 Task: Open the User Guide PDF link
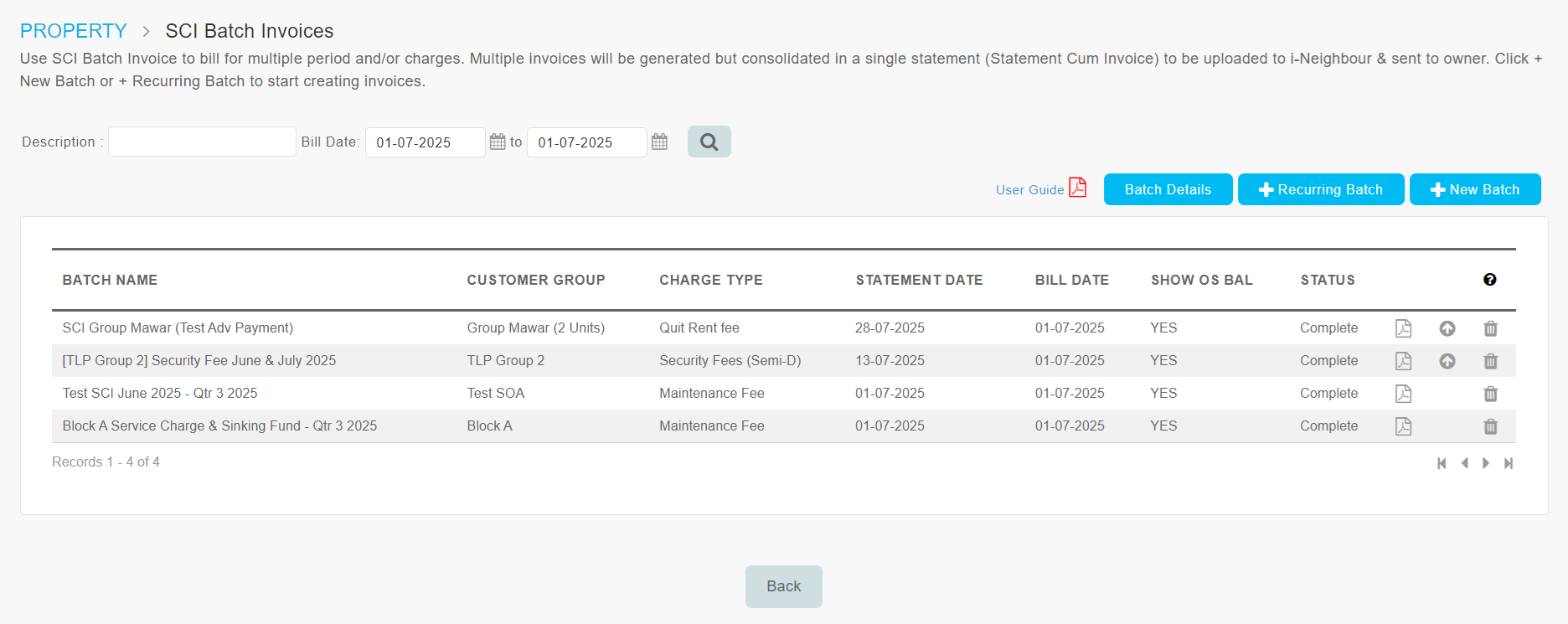tap(1040, 189)
